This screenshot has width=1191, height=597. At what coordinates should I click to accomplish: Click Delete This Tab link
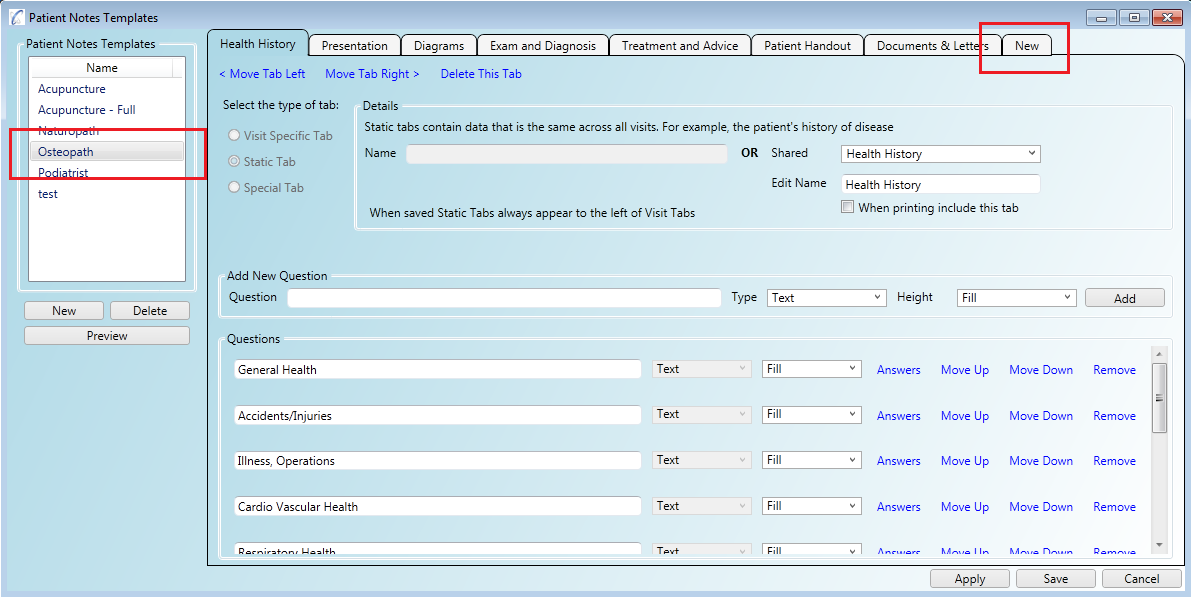click(481, 74)
